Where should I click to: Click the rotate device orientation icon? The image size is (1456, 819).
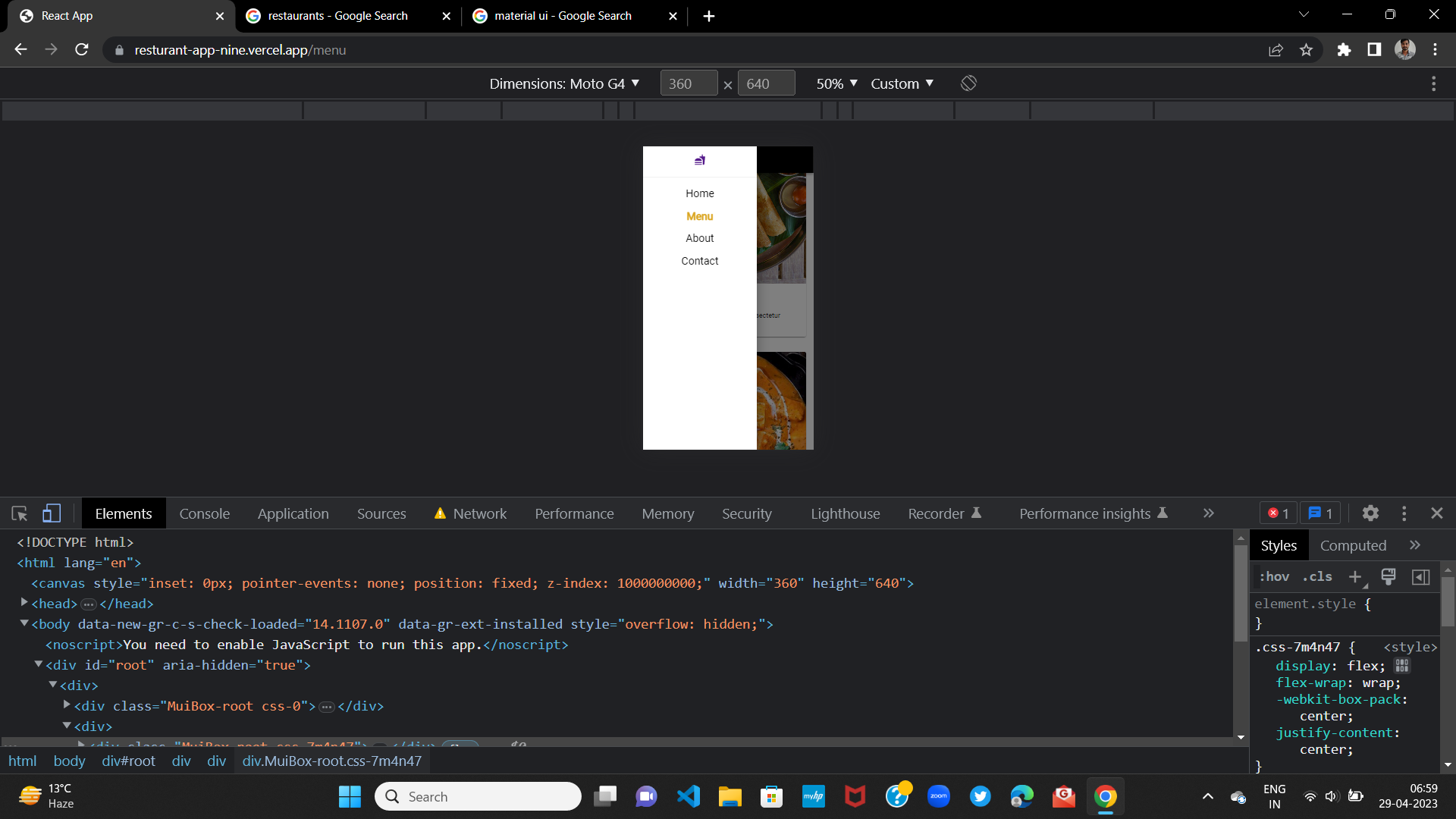pos(968,83)
